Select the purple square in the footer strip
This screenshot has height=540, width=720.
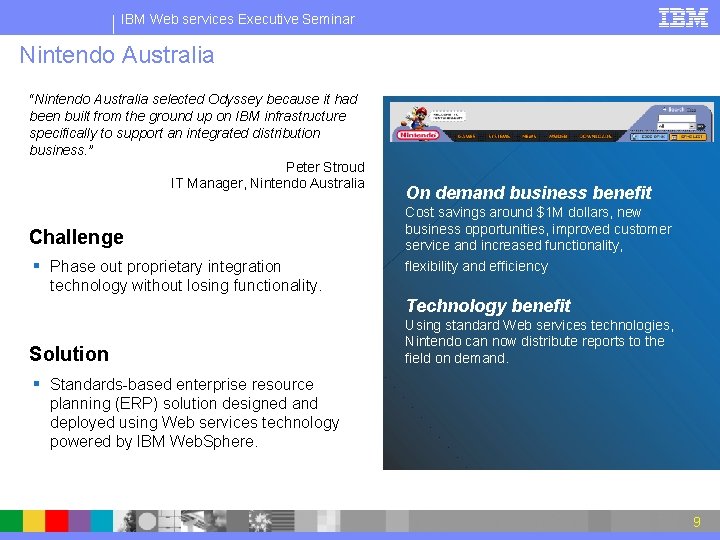[x=79, y=521]
